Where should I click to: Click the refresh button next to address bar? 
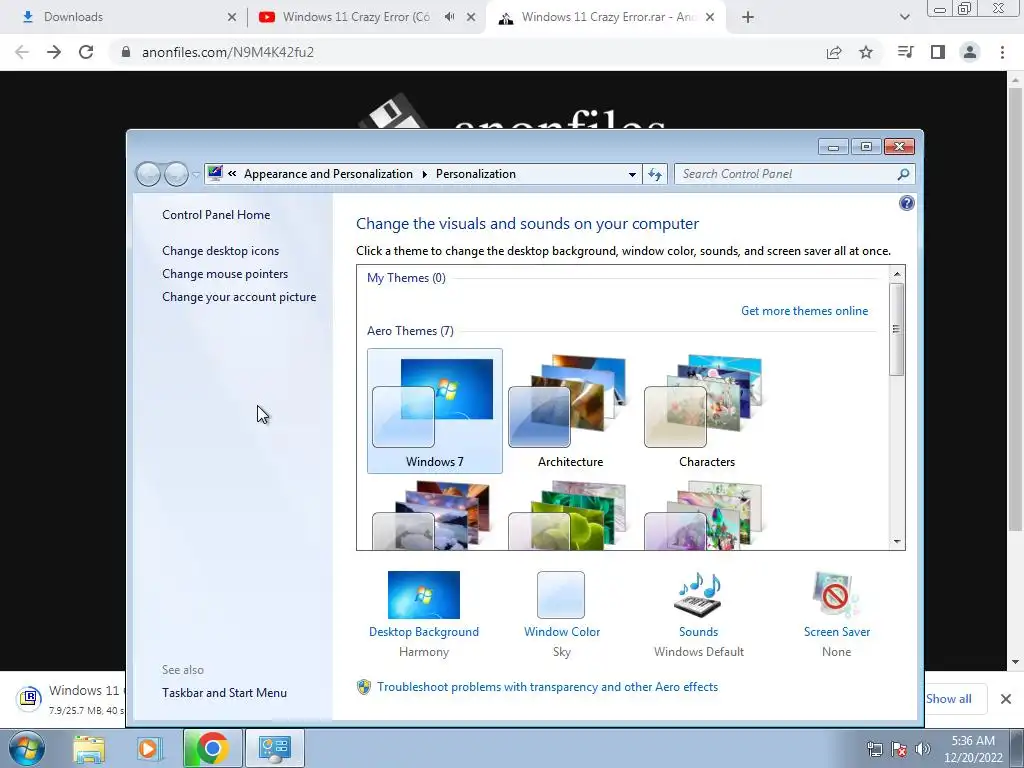click(x=655, y=174)
